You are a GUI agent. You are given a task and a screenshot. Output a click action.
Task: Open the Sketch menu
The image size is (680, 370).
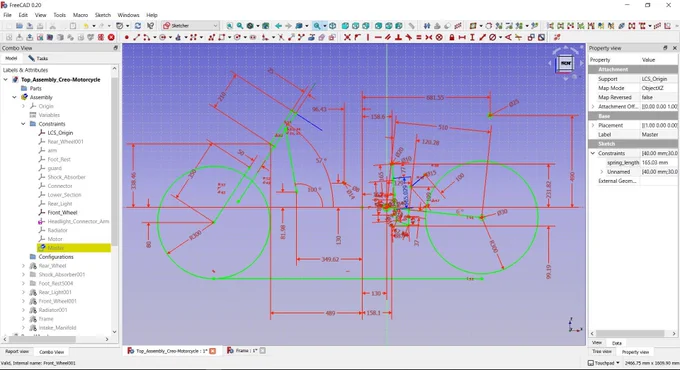tap(103, 15)
